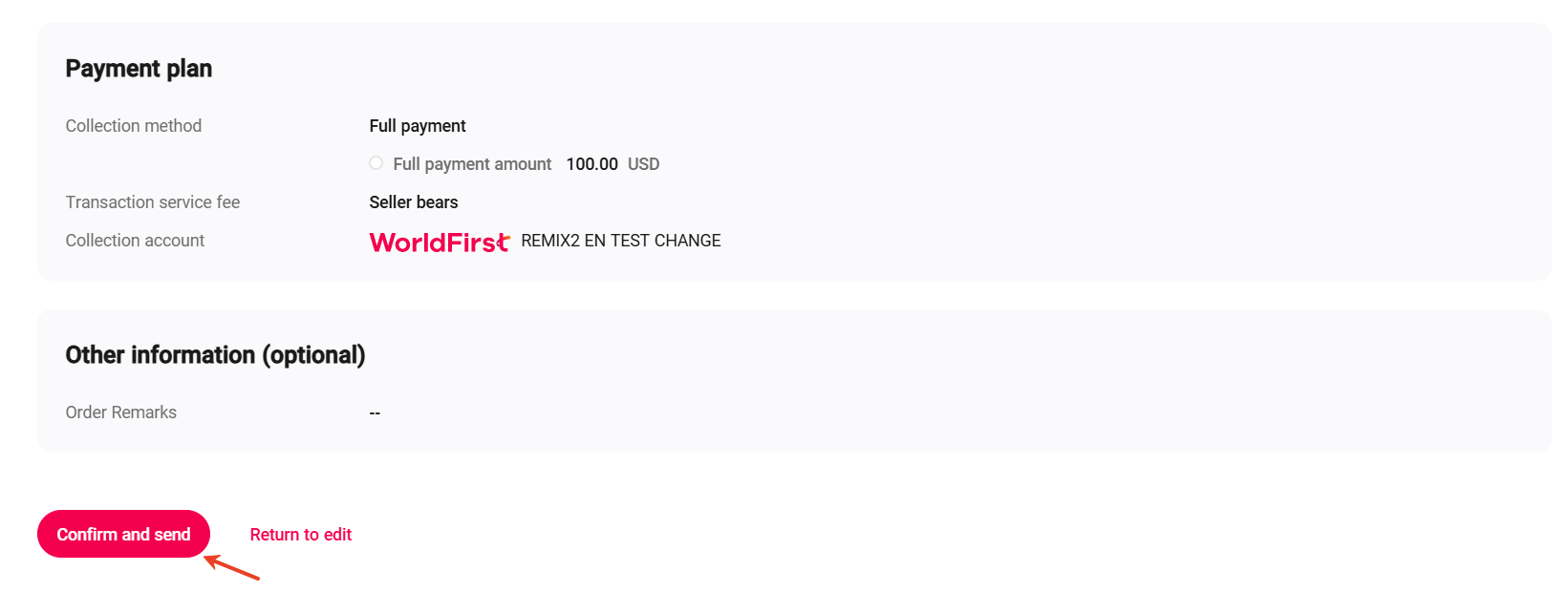
Task: Click the Return to edit link
Action: pos(300,534)
